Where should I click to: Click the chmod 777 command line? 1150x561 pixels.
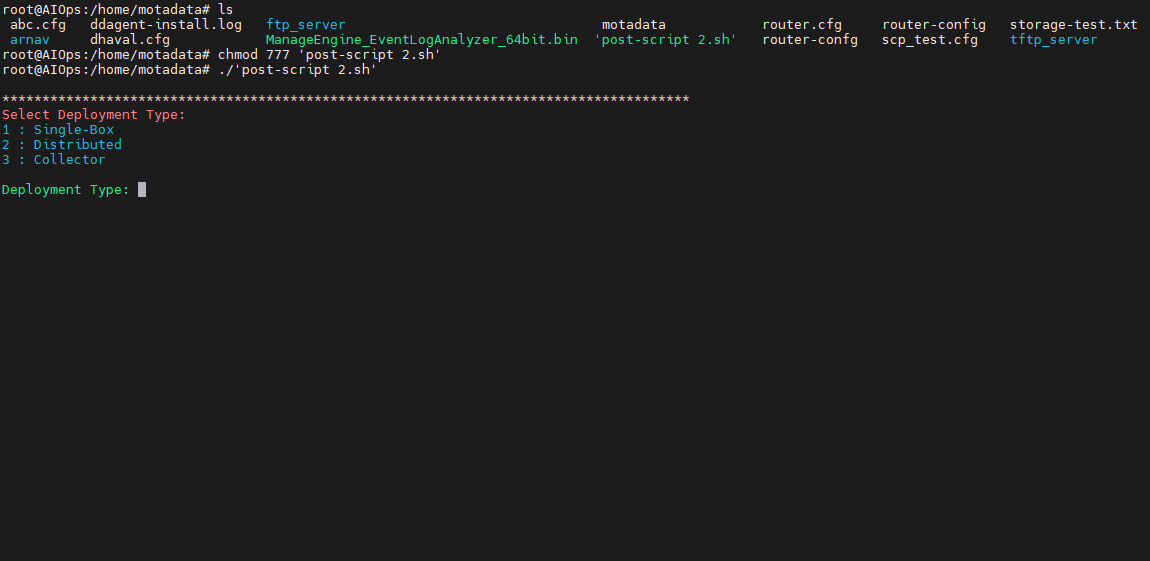point(221,55)
